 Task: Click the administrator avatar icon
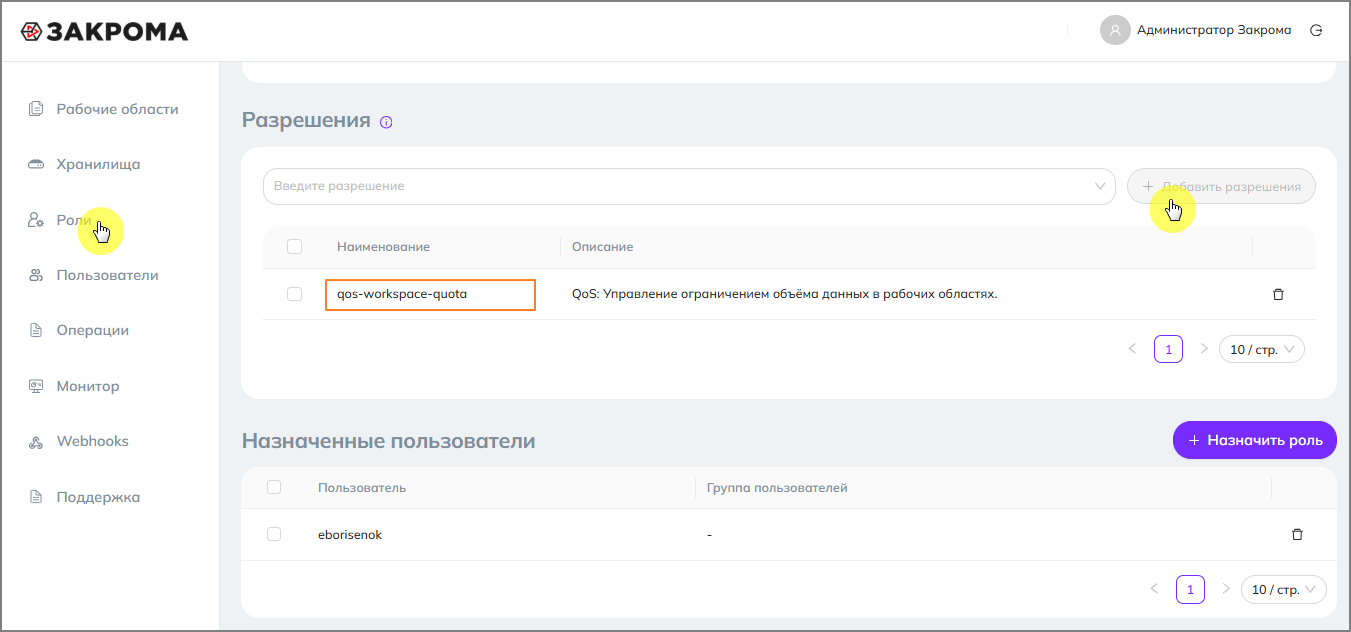point(1114,30)
